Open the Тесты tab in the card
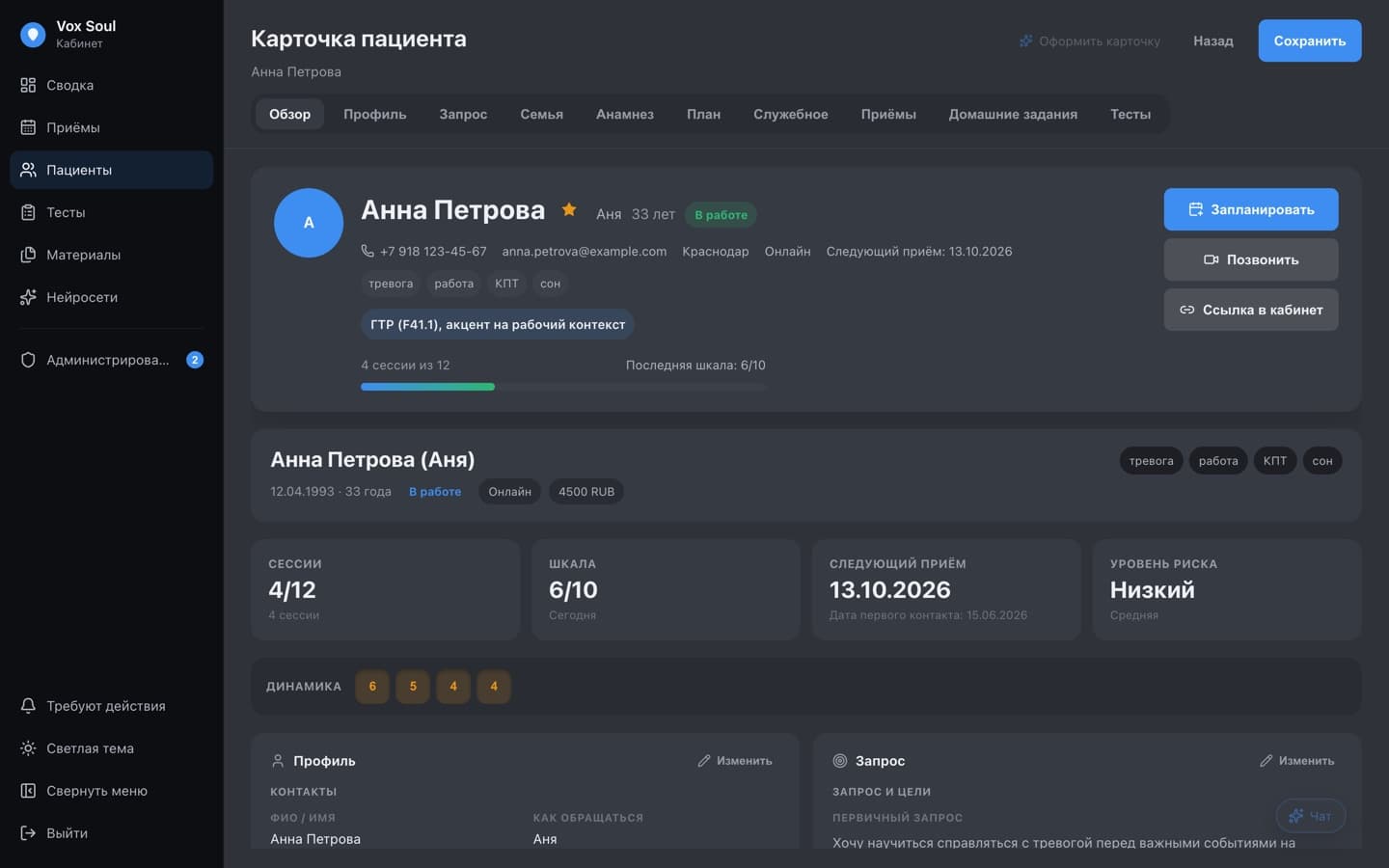The width and height of the screenshot is (1389, 868). pos(1130,114)
